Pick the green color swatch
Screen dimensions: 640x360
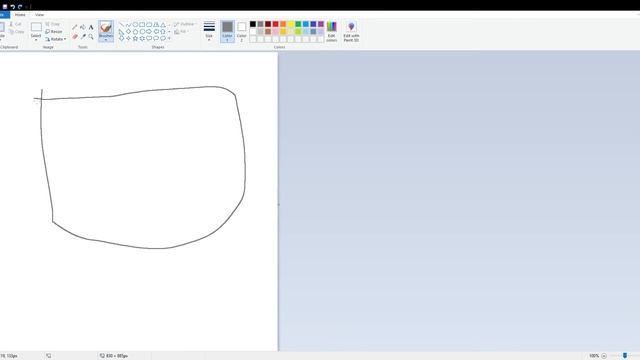click(298, 24)
